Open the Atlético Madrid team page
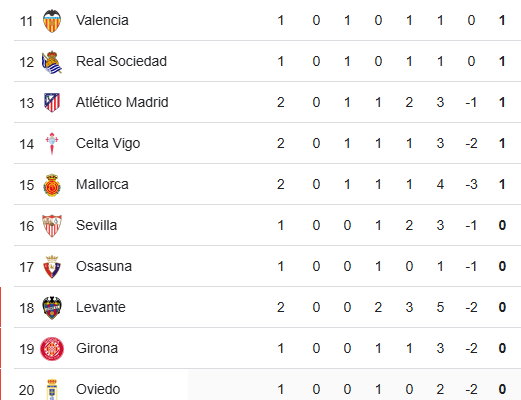521x400 pixels. (x=122, y=102)
